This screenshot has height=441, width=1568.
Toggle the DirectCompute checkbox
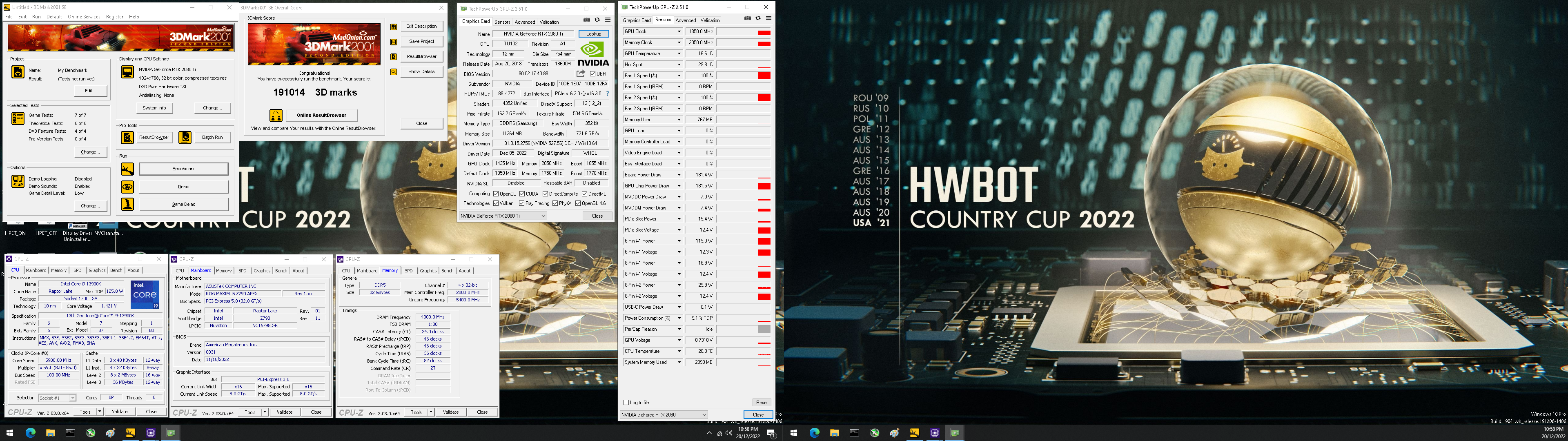pyautogui.click(x=546, y=194)
